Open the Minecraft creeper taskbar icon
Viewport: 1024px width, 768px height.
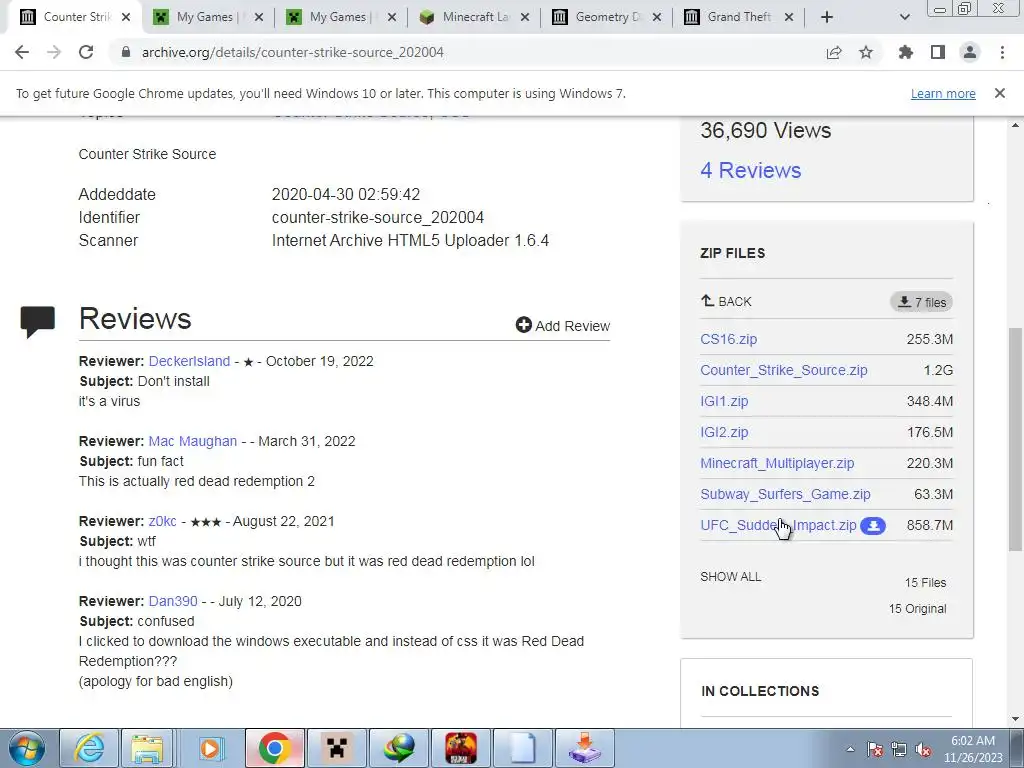point(337,748)
